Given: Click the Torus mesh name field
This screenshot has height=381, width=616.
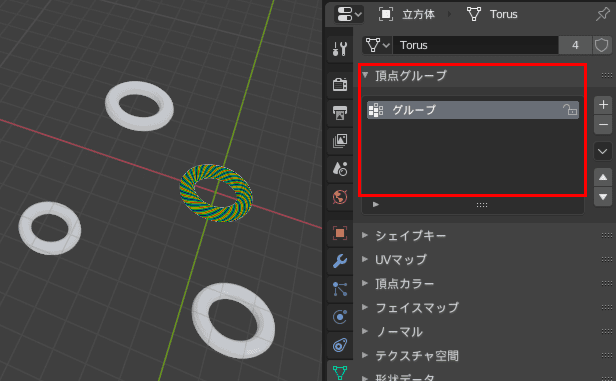Looking at the screenshot, I should (x=475, y=45).
